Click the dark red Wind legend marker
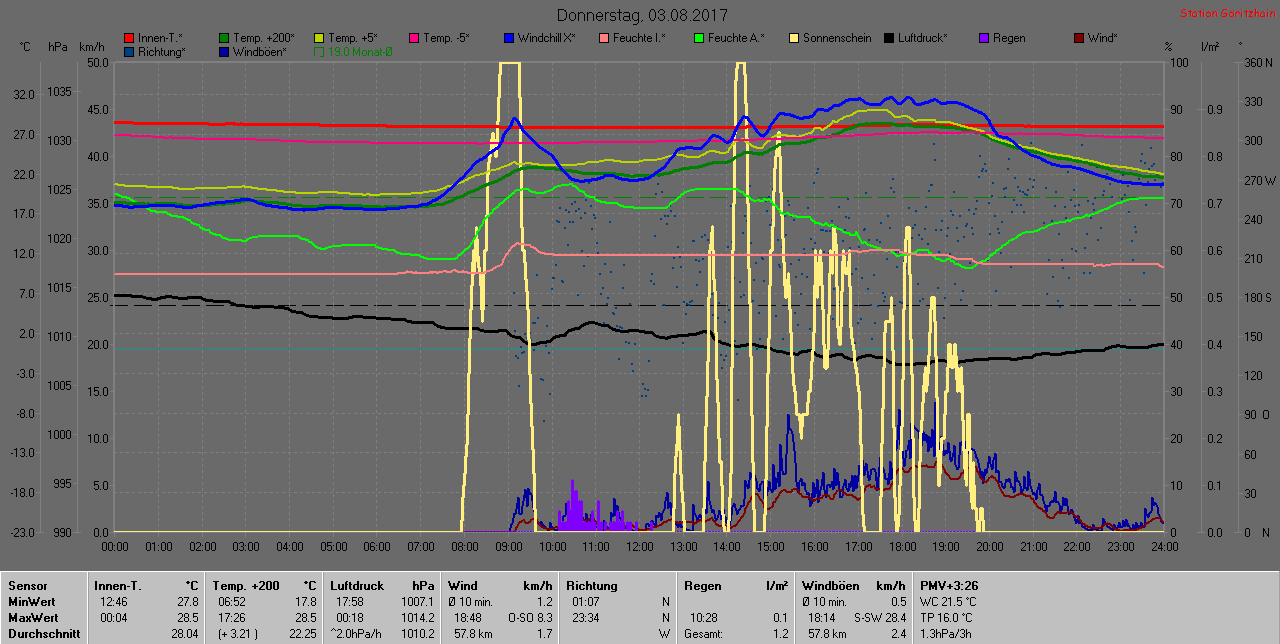 coord(1080,38)
